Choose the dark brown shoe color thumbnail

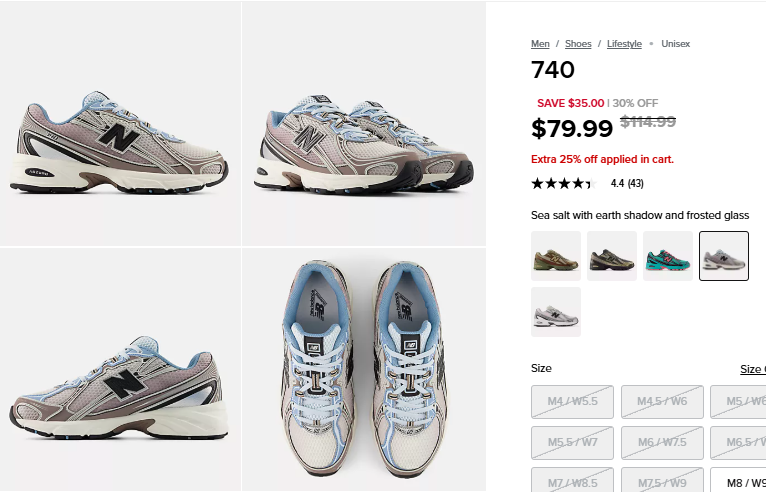612,256
